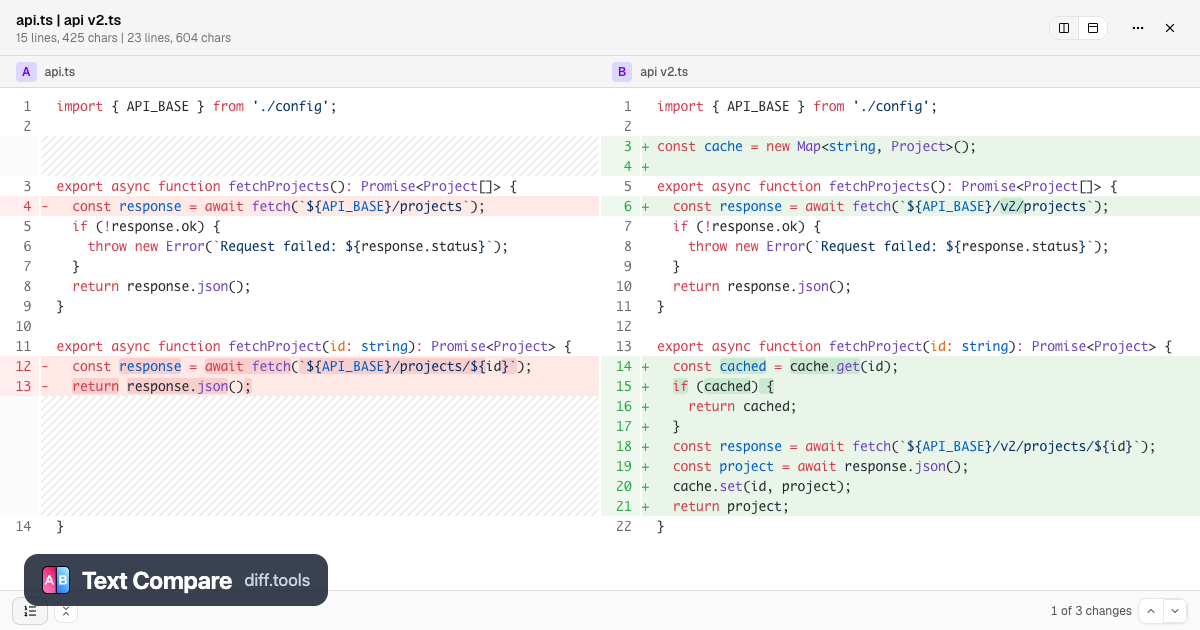
Task: Click added line 18 fetching v2/projects/${id}
Action: click(x=914, y=446)
